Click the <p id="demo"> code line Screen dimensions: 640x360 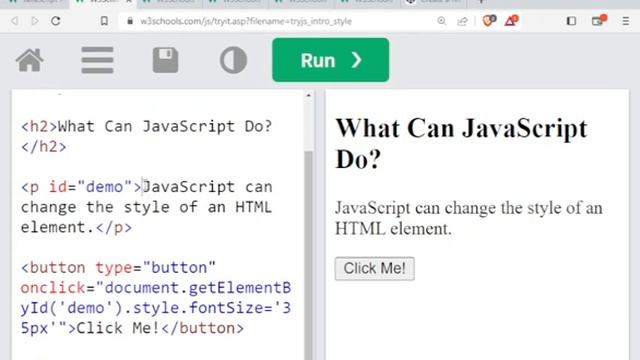click(147, 187)
